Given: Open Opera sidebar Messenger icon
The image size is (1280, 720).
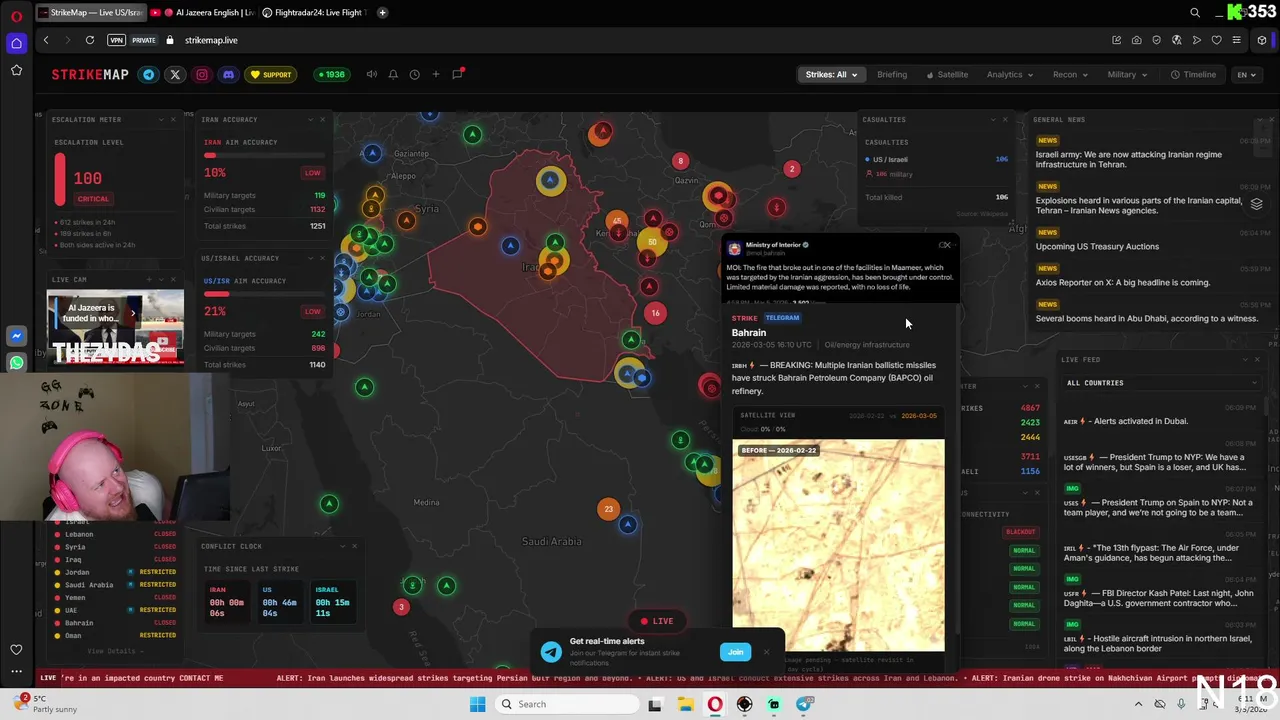Looking at the screenshot, I should pyautogui.click(x=16, y=336).
